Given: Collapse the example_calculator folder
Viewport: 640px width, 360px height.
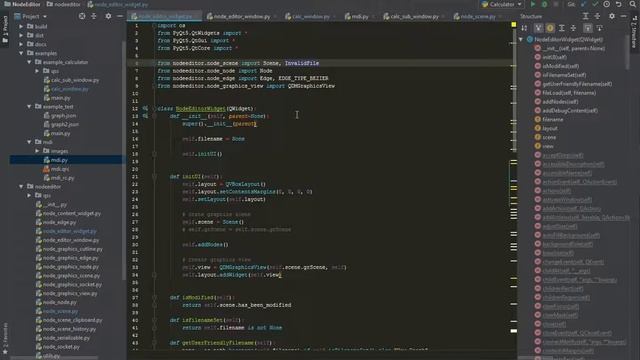Looking at the screenshot, I should point(29,62).
